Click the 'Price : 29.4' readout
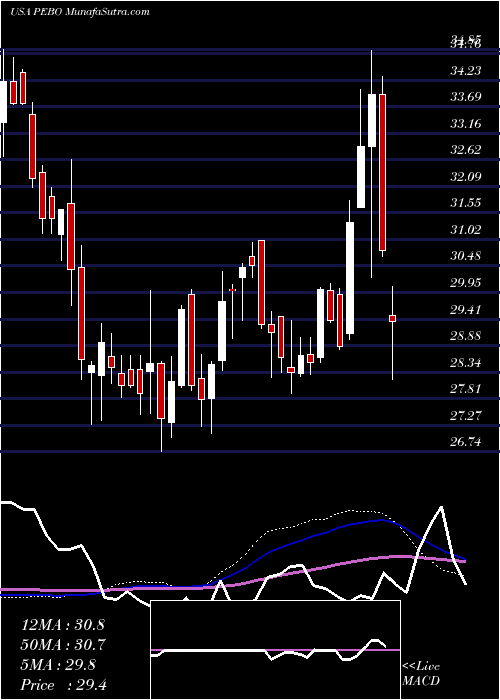This screenshot has width=500, height=700. click(x=63, y=684)
